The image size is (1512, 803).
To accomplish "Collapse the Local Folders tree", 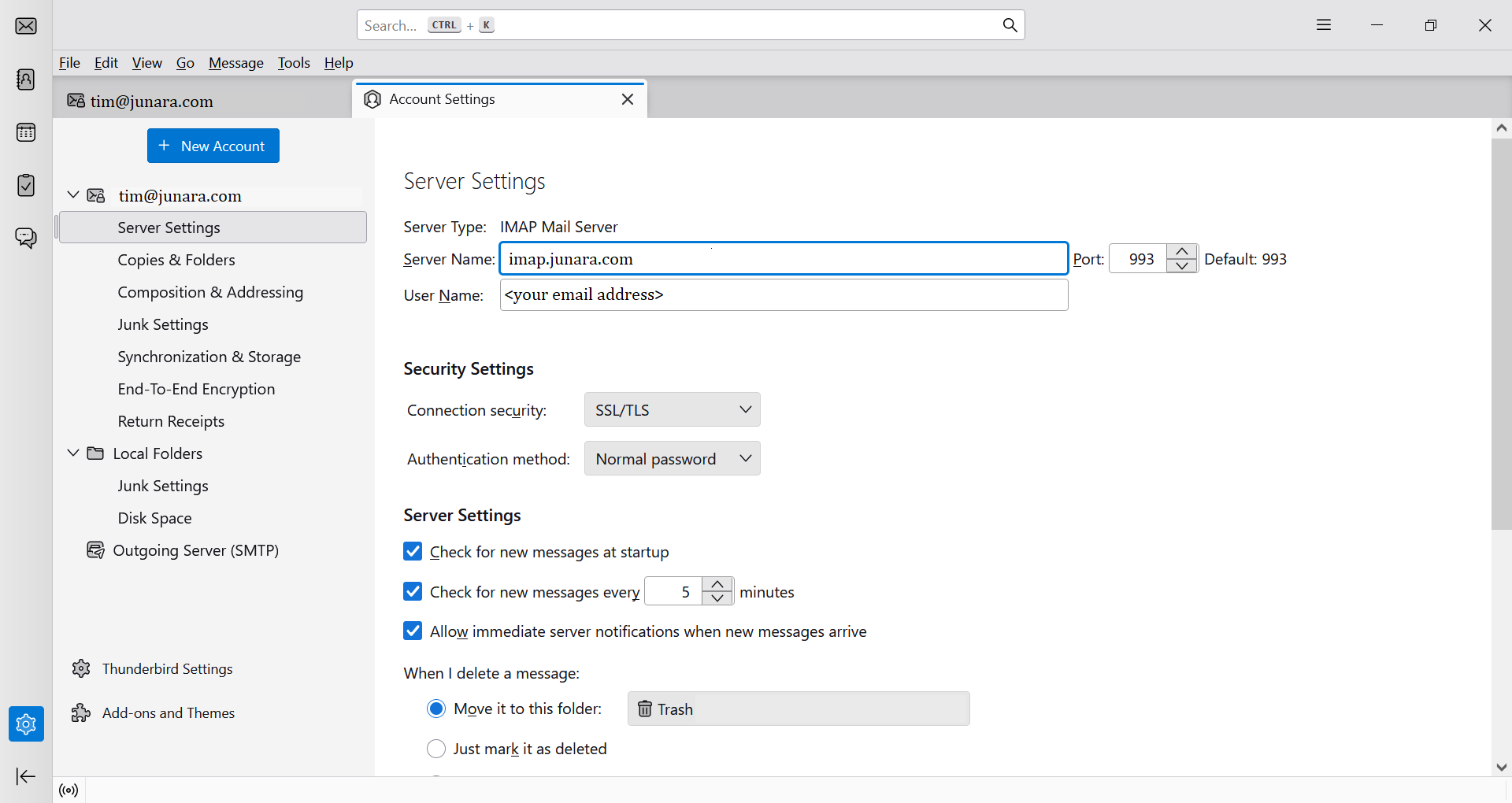I will [73, 453].
